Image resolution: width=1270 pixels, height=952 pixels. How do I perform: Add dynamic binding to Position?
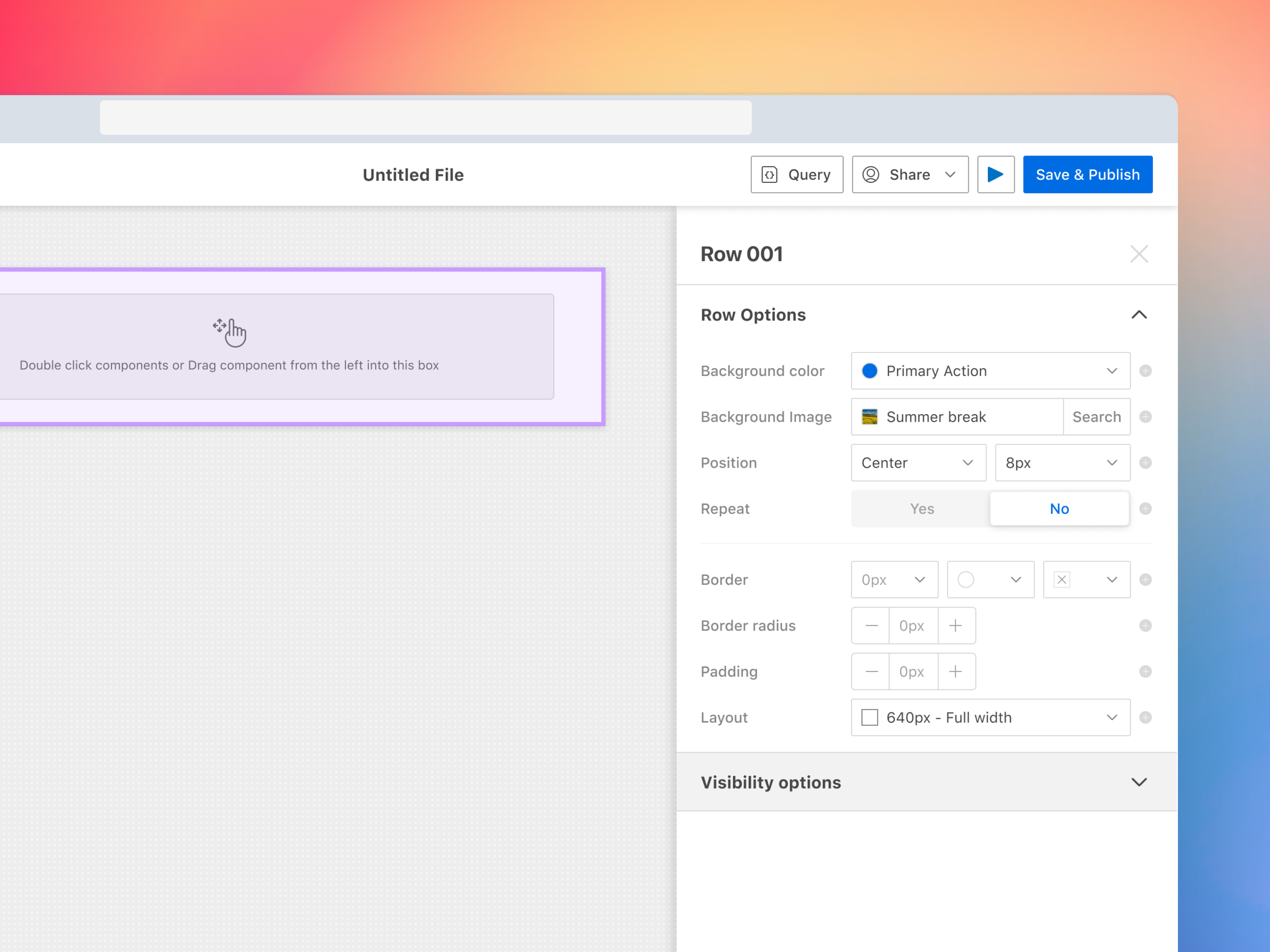coord(1146,463)
